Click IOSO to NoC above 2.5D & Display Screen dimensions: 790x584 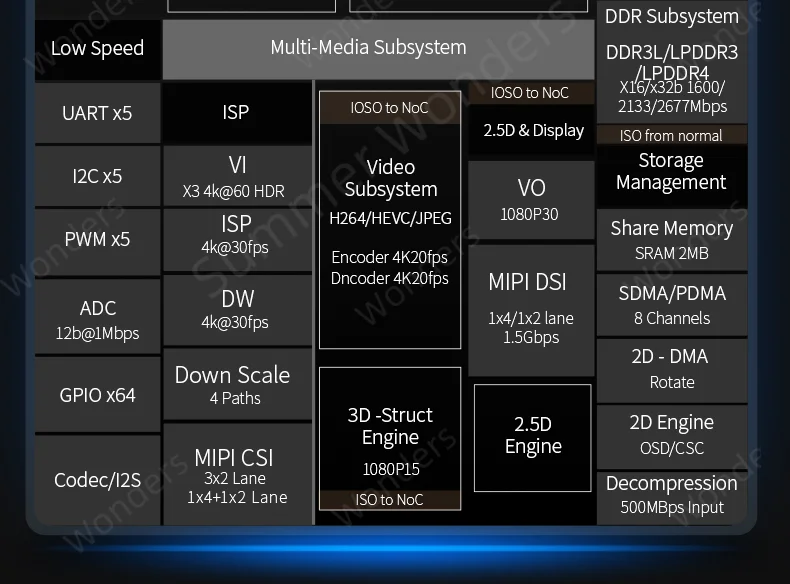(x=530, y=93)
